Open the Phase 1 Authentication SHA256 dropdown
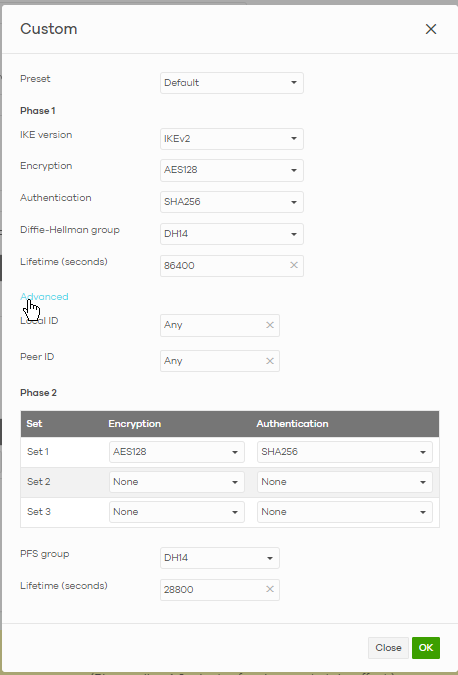Image resolution: width=458 pixels, height=675 pixels. pyautogui.click(x=232, y=202)
